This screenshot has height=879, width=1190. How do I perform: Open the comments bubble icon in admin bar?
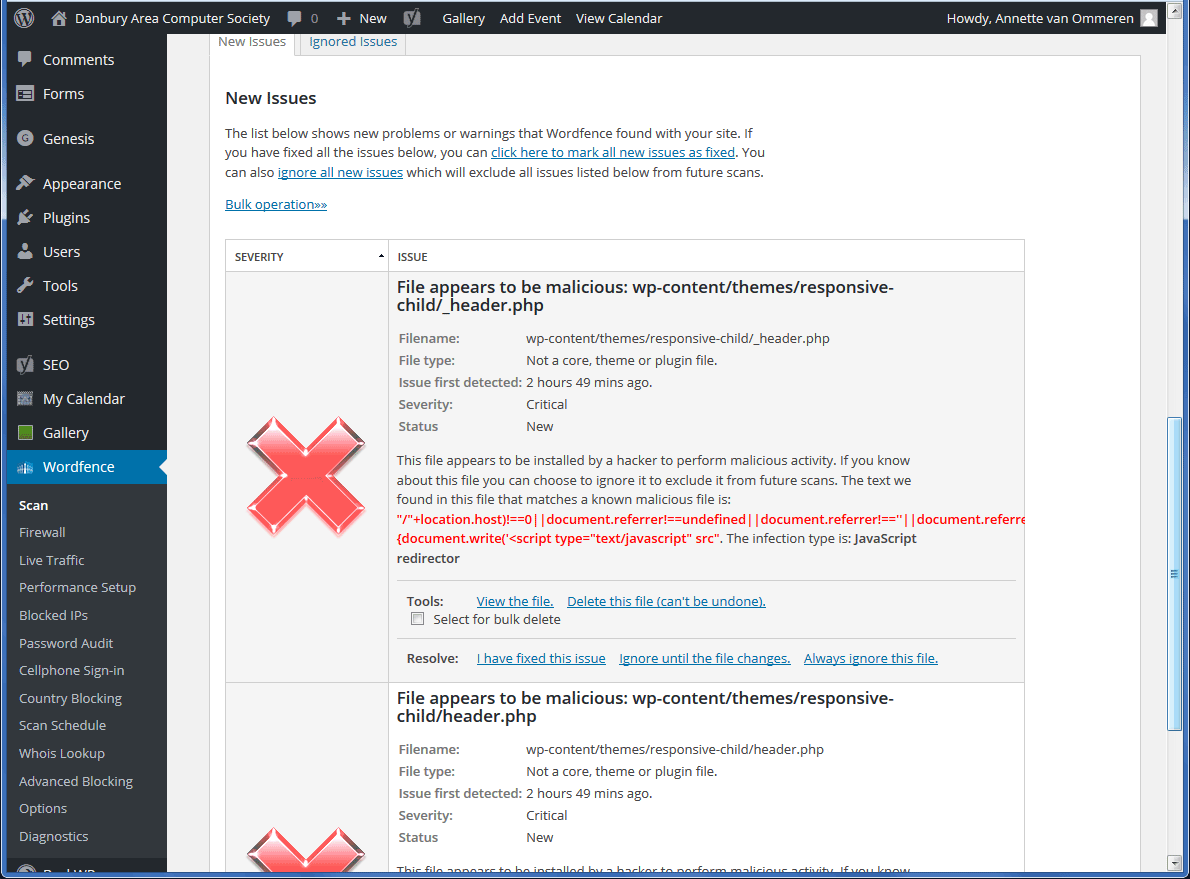[x=294, y=18]
